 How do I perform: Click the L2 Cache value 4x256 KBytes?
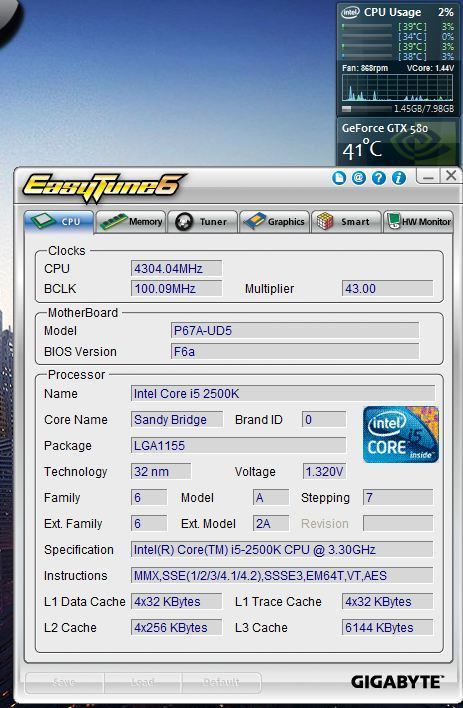coord(176,627)
